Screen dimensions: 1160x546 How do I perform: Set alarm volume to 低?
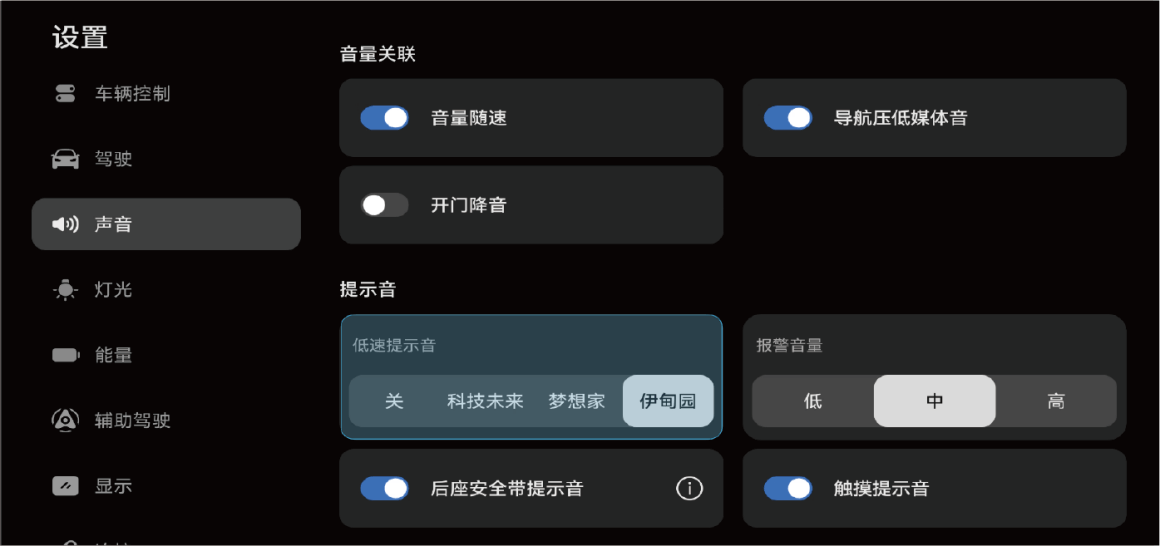coord(813,401)
